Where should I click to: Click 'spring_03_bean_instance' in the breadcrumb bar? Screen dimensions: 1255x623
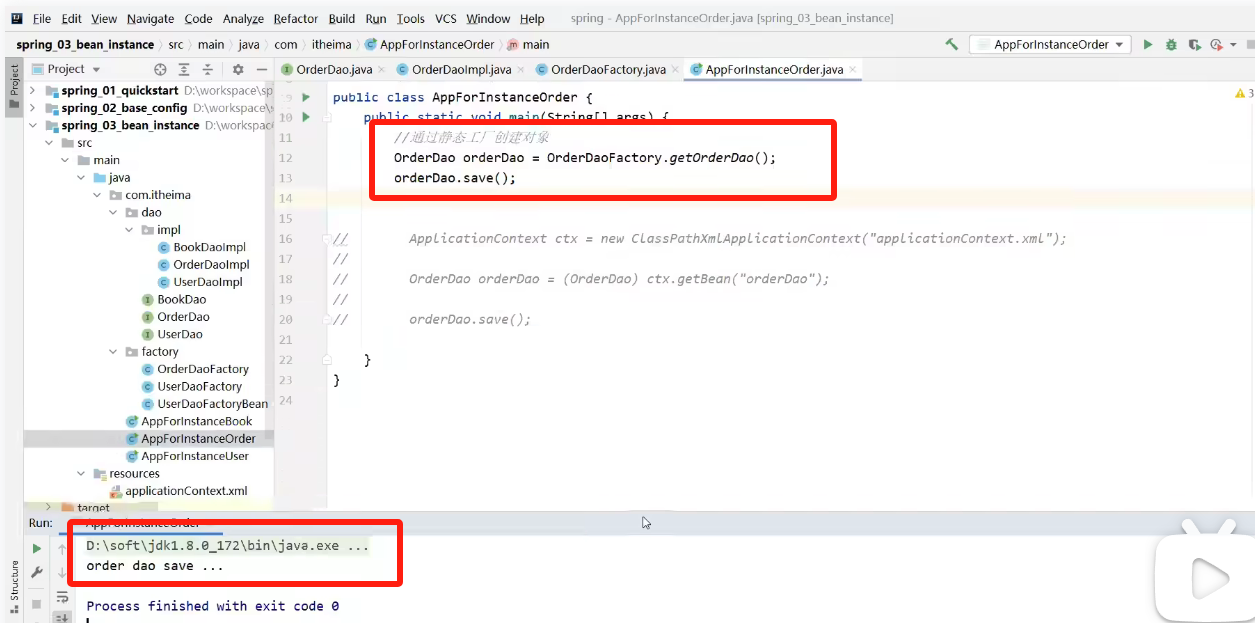point(85,44)
